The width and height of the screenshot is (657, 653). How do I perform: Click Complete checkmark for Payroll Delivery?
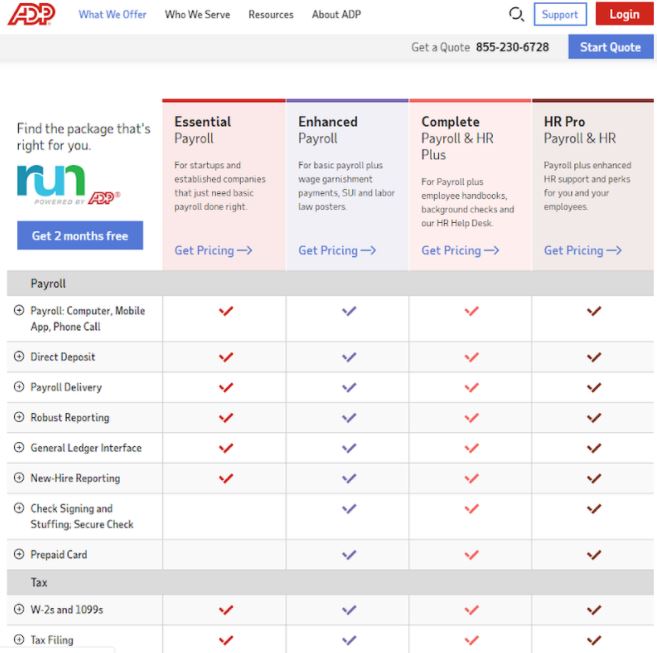(x=471, y=387)
